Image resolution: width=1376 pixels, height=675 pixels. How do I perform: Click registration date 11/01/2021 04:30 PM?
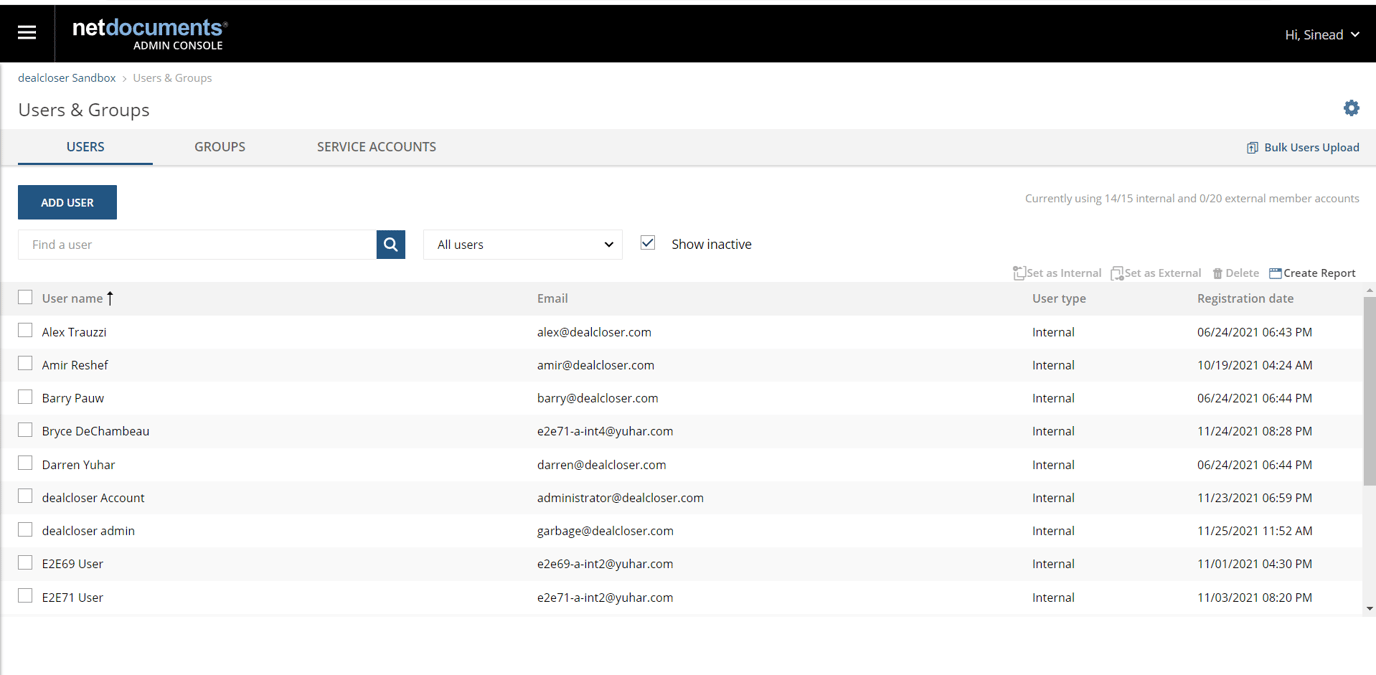pyautogui.click(x=1255, y=564)
